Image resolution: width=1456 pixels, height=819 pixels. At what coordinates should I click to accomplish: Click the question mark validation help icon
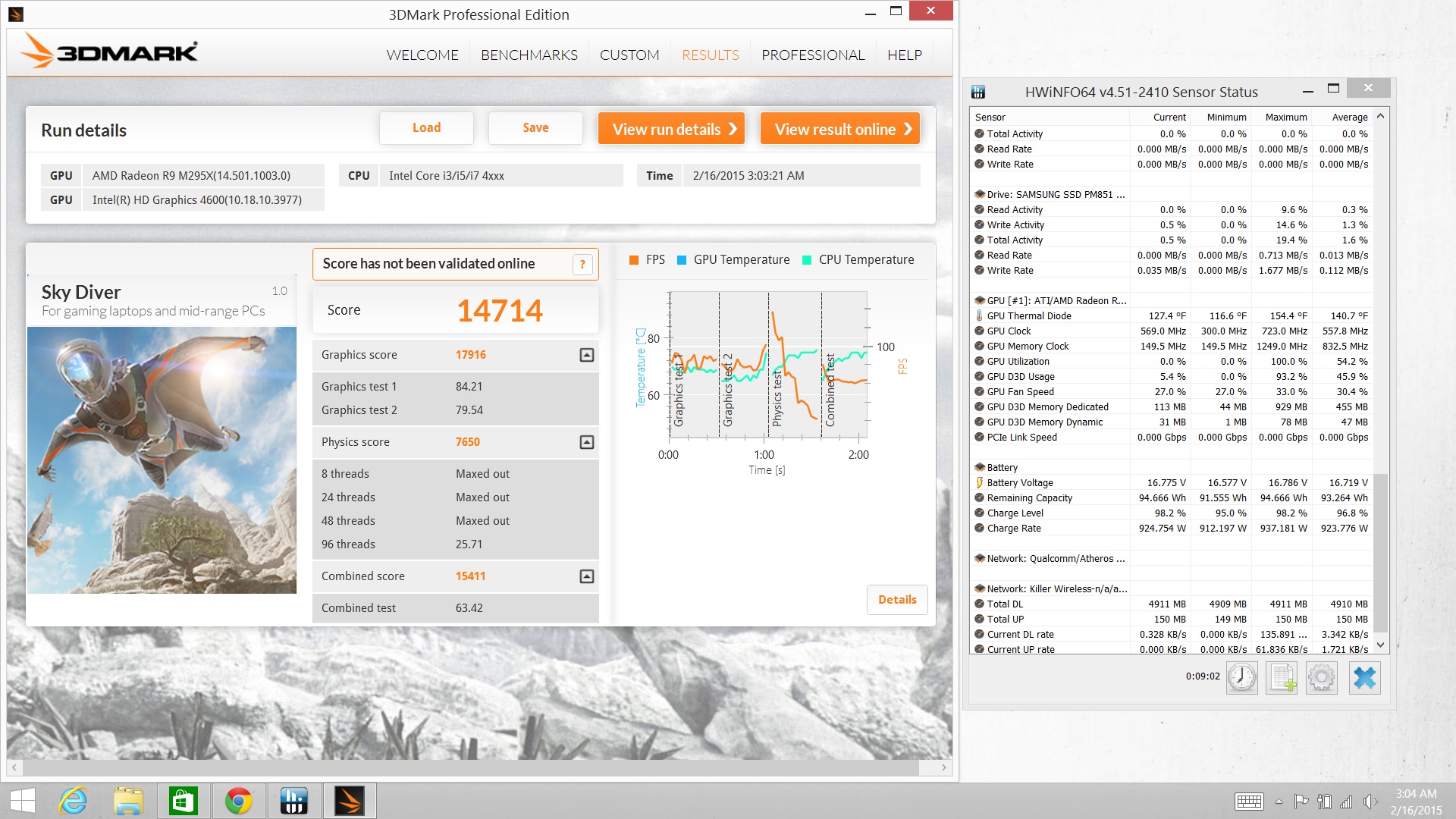[x=582, y=264]
